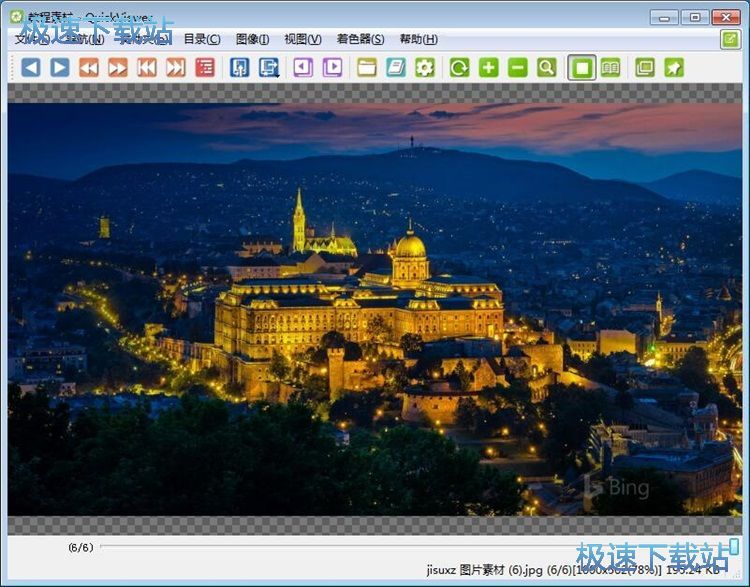Viewport: 750px width, 587px height.
Task: Click the blue next image arrow
Action: tap(60, 67)
